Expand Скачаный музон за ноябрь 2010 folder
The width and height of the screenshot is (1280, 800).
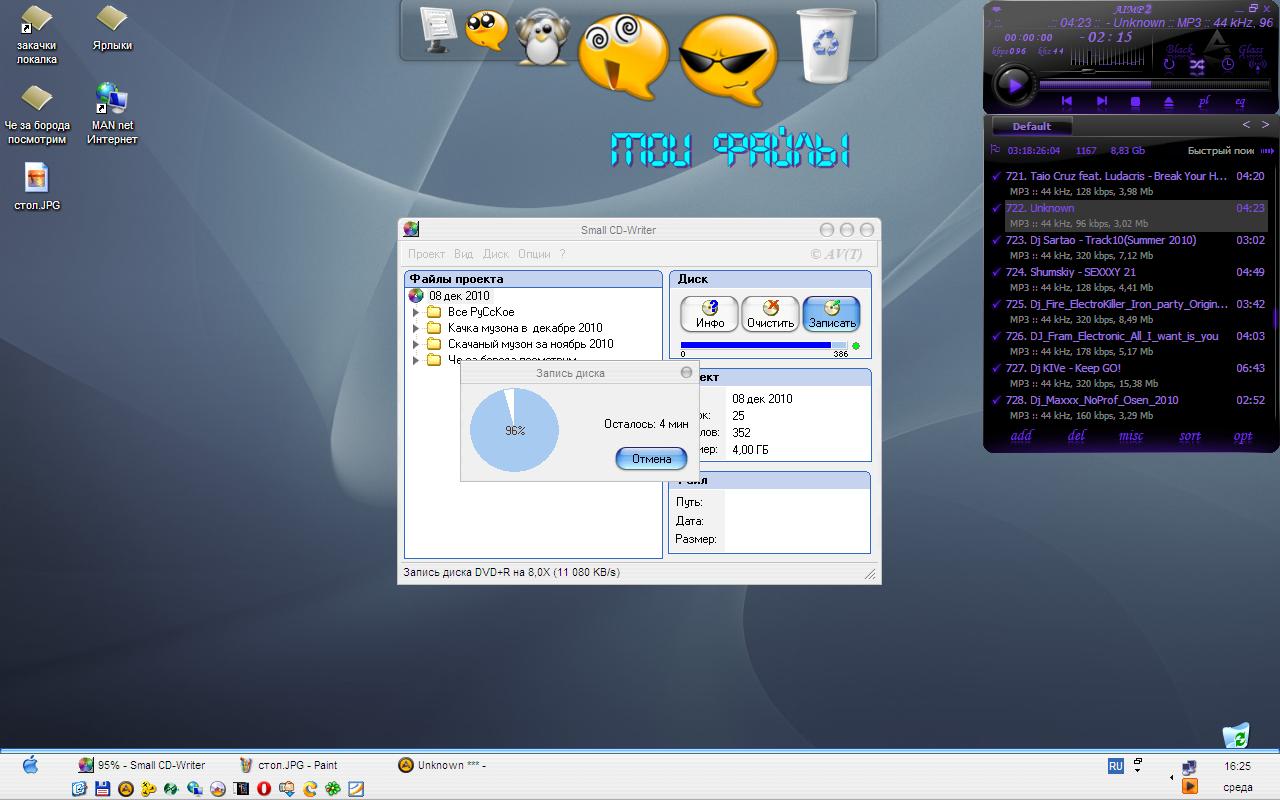416,344
